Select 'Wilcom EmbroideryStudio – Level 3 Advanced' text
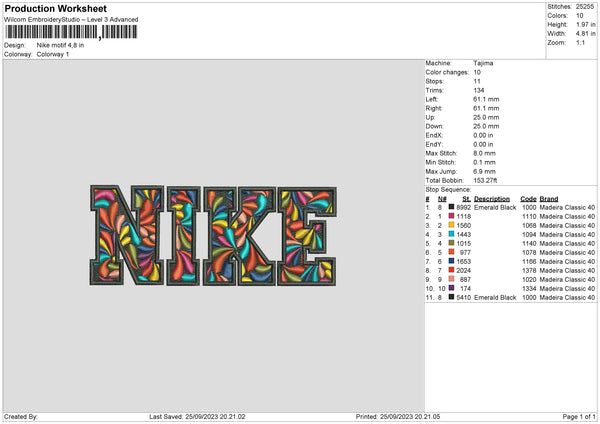Image resolution: width=600 pixels, height=424 pixels. coord(71,20)
